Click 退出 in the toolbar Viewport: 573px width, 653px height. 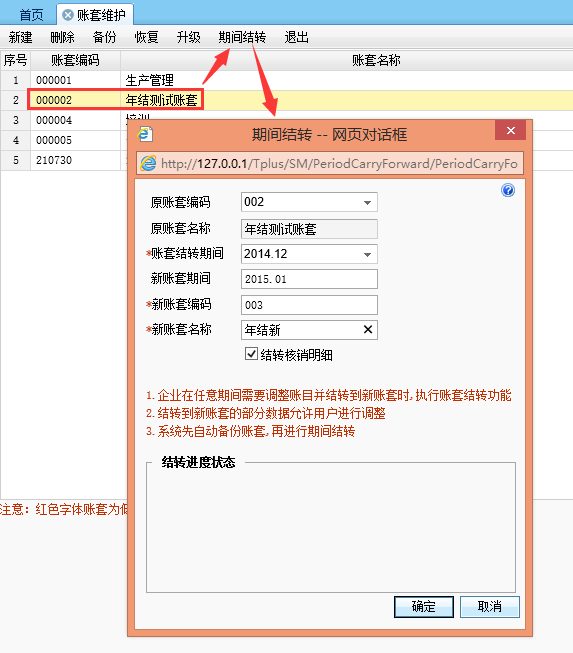click(x=296, y=37)
